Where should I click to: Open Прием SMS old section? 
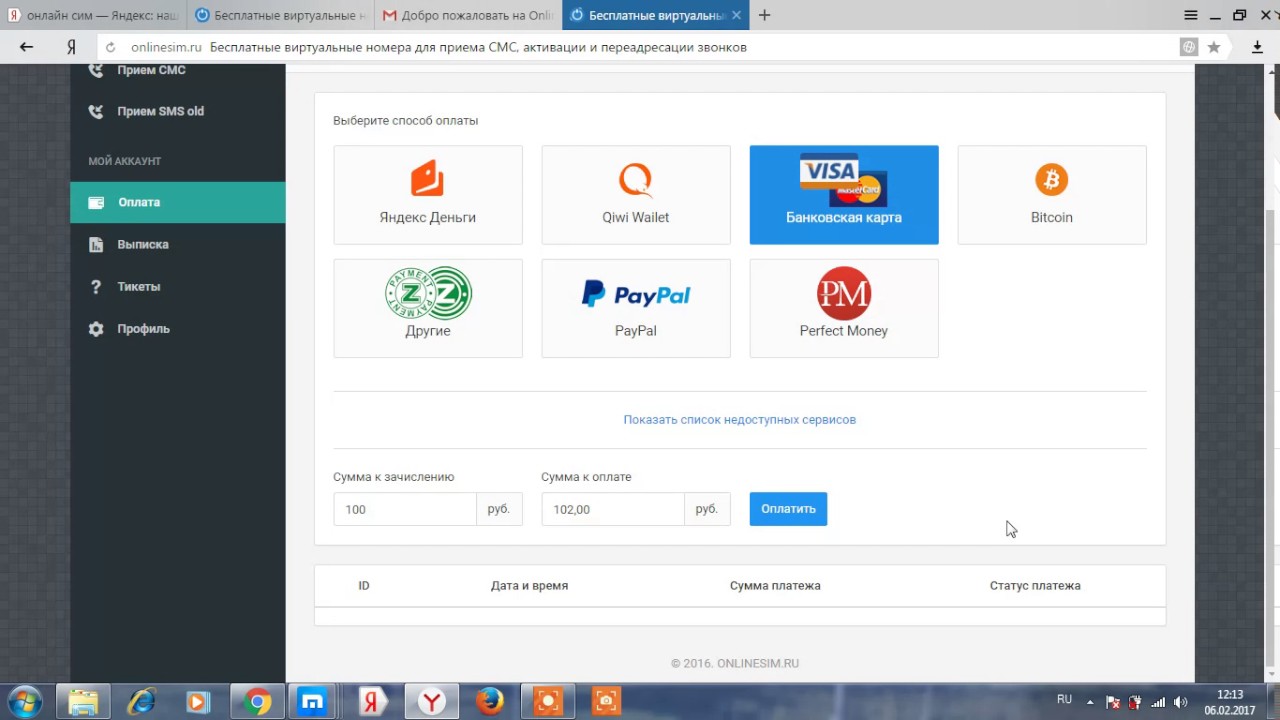tap(178, 111)
